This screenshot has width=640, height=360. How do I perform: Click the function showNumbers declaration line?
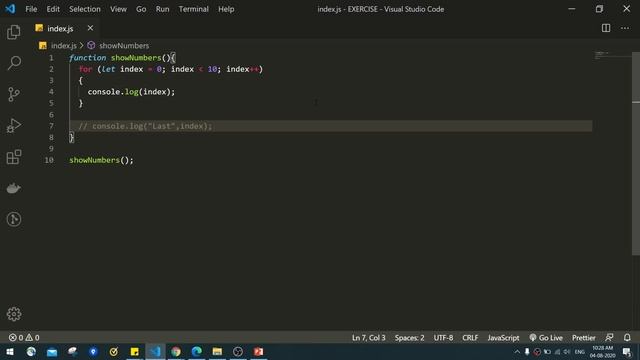(122, 58)
